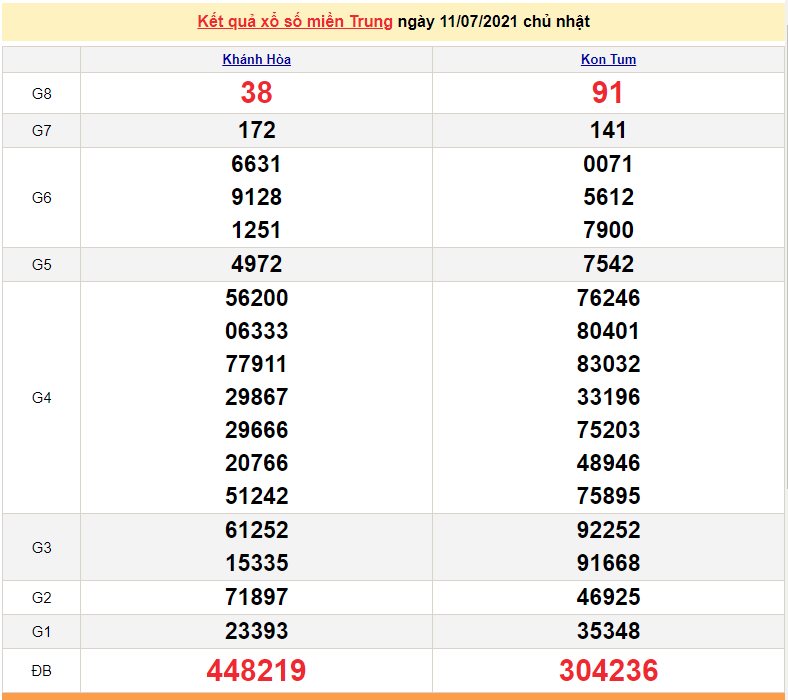Viewport: 788px width, 700px height.
Task: Open the Kết quả xổ số miền Trung link
Action: (x=295, y=21)
